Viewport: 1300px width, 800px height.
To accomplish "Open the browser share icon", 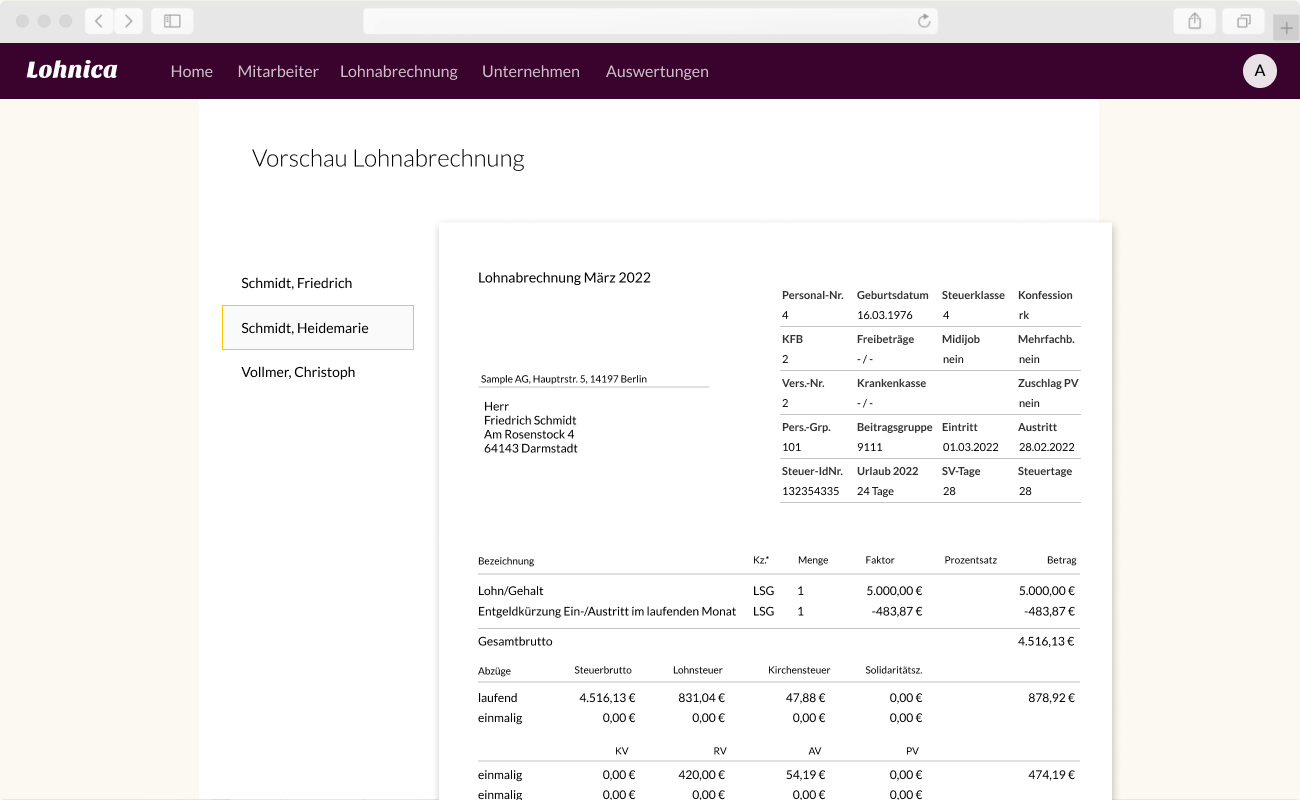I will tap(1194, 21).
